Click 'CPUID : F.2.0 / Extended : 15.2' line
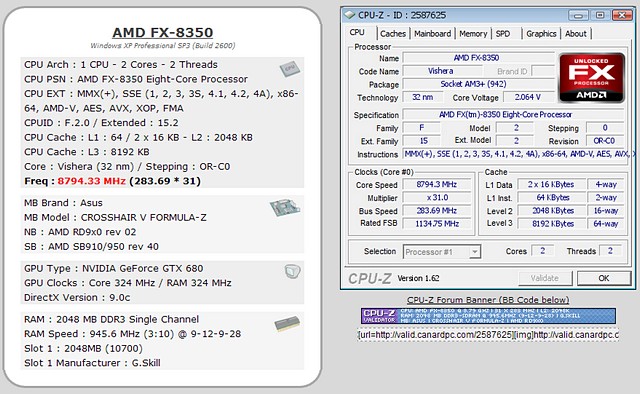Screen dimensions: 640x394 pos(101,123)
